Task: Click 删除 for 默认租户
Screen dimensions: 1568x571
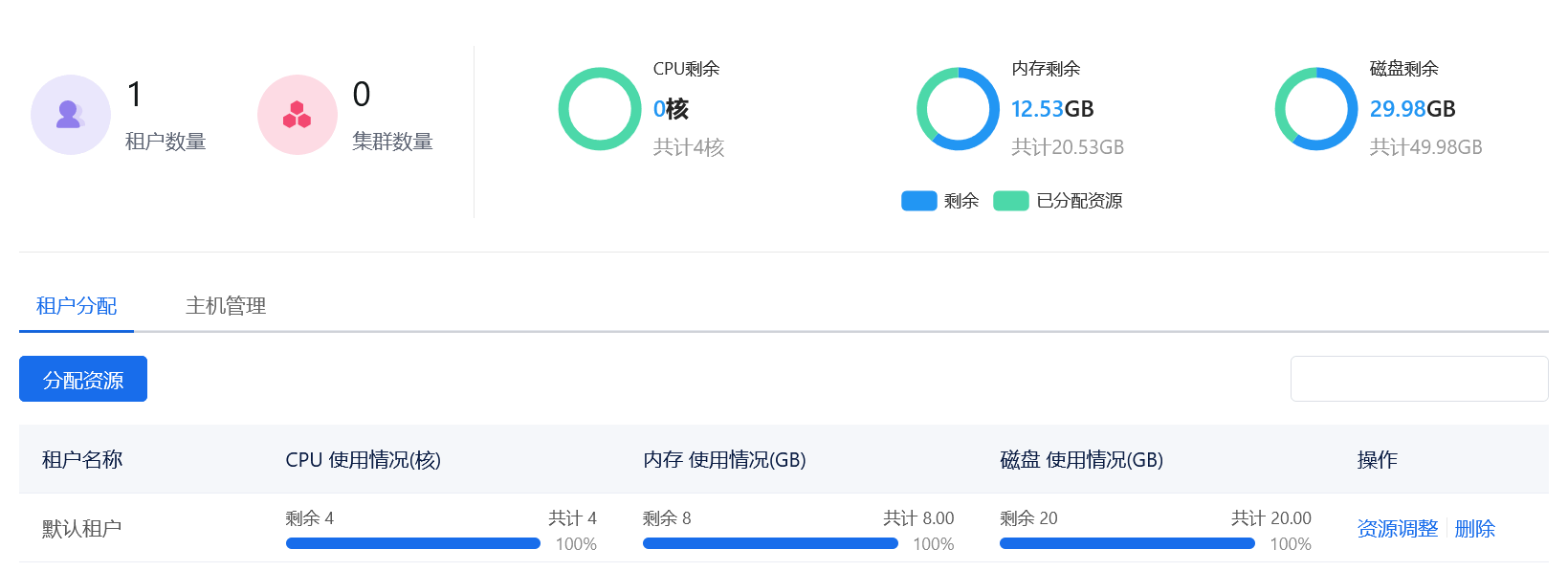Action: click(x=1475, y=529)
